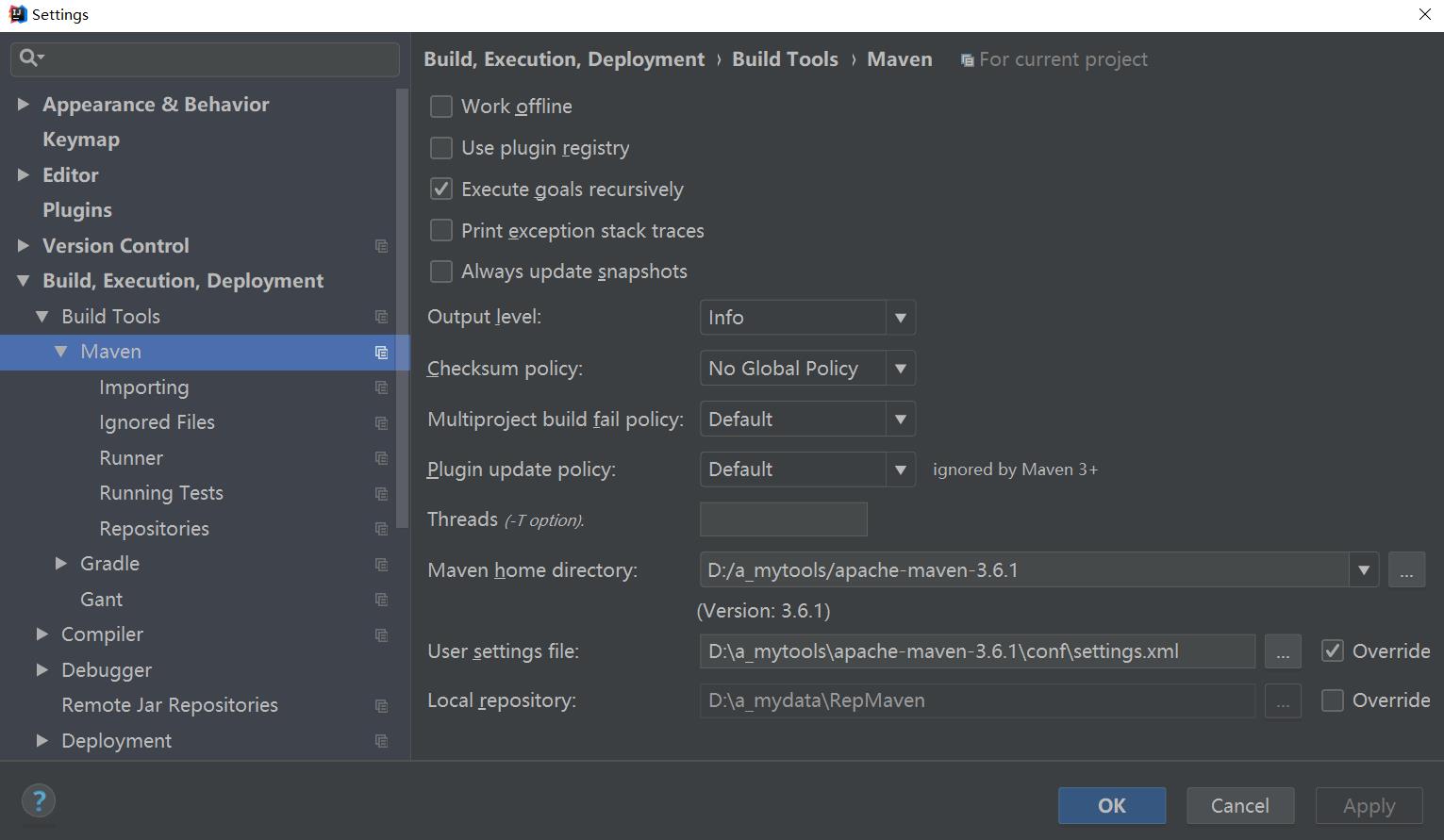Click project-level icon beside Runner
This screenshot has width=1444, height=840.
coord(381,458)
